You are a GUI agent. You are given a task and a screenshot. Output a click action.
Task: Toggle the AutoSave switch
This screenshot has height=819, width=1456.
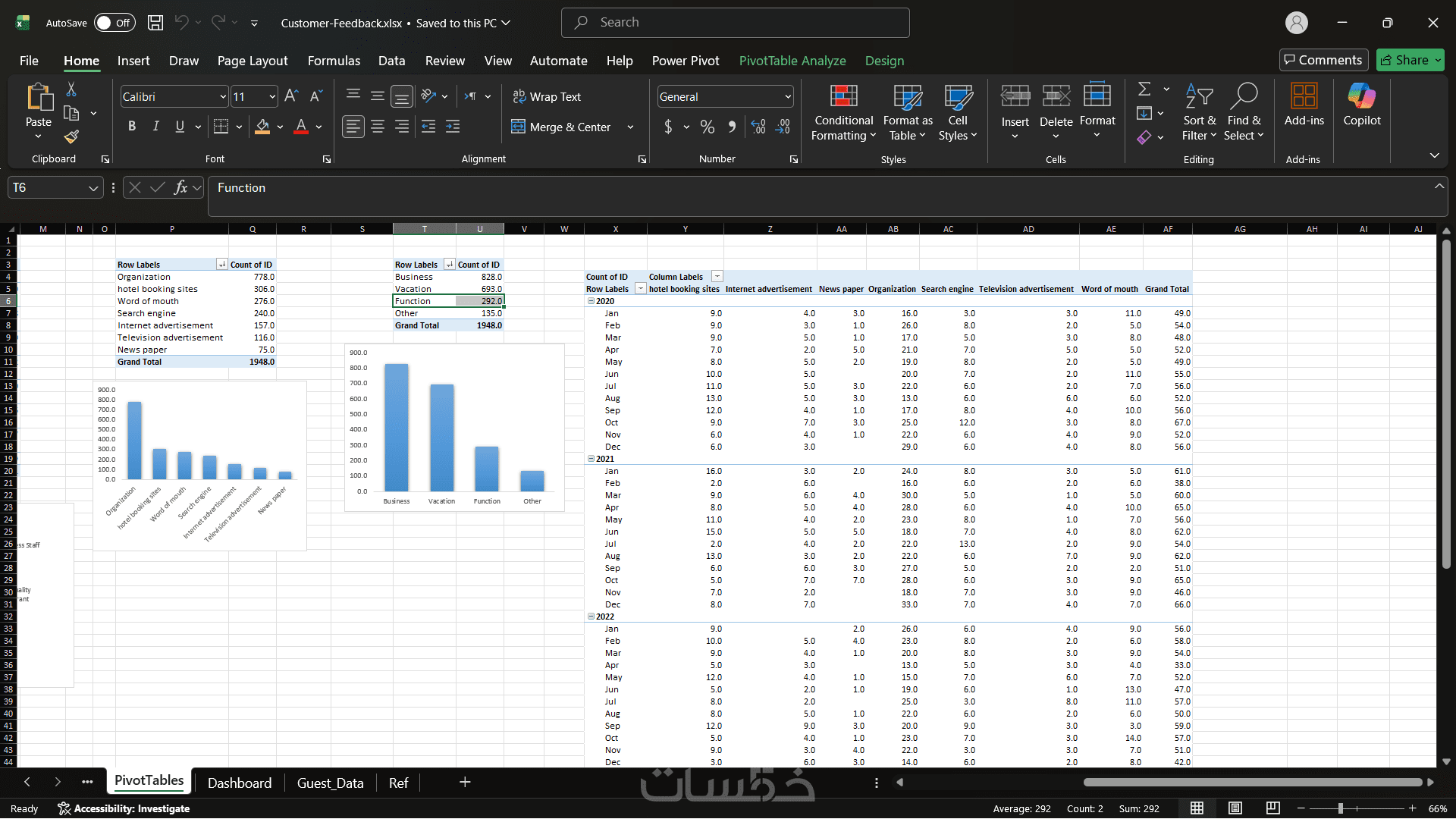[x=115, y=23]
